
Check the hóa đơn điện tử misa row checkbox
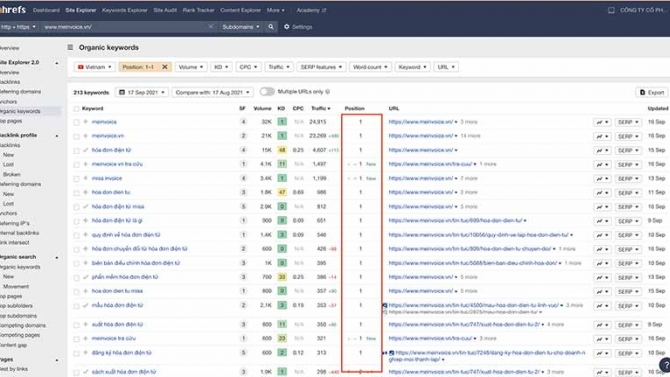[x=76, y=207]
